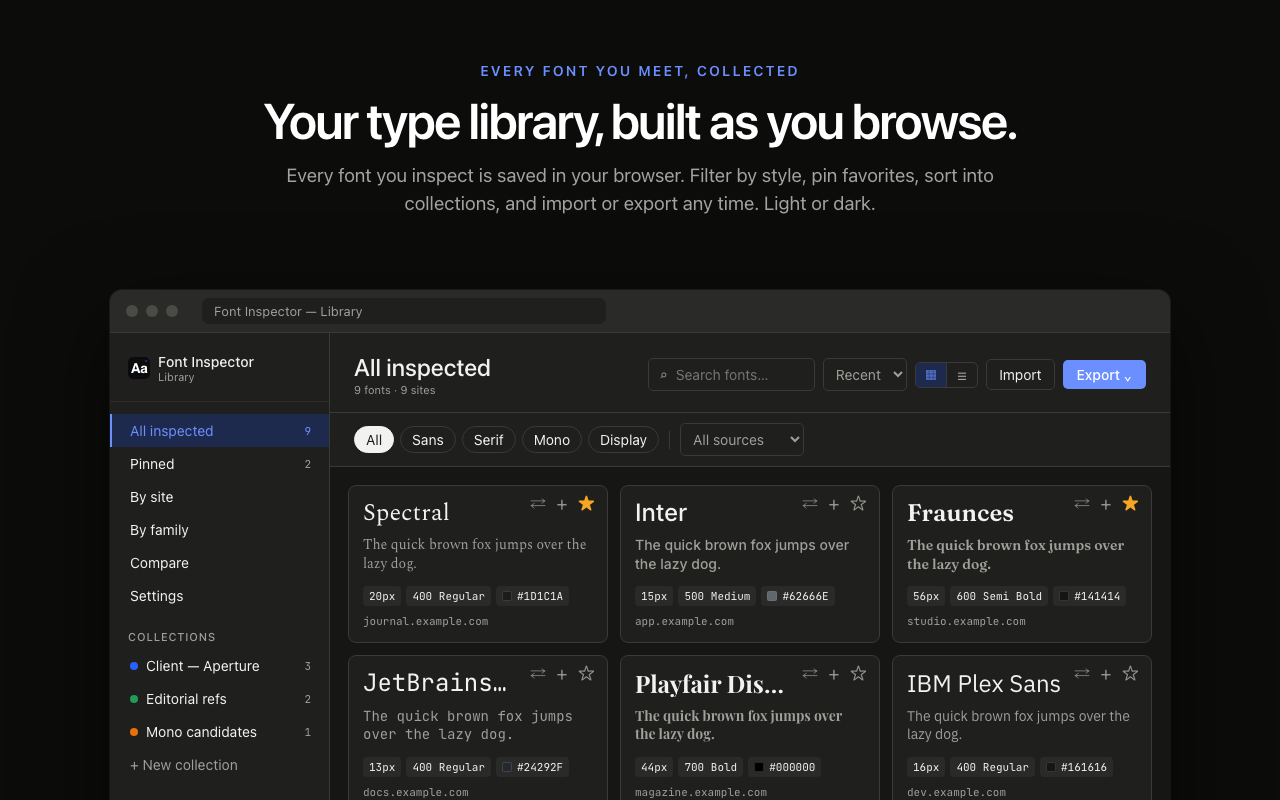
Task: Switch to grid view layout
Action: point(931,375)
